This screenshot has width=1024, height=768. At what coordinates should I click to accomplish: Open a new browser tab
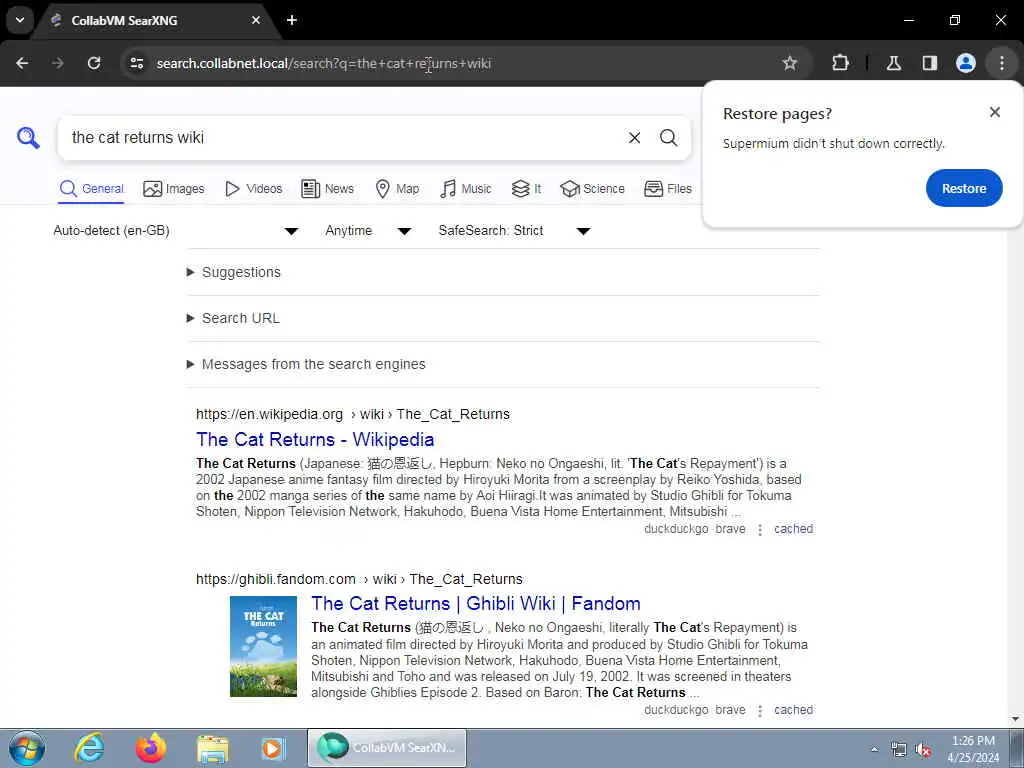[x=292, y=20]
